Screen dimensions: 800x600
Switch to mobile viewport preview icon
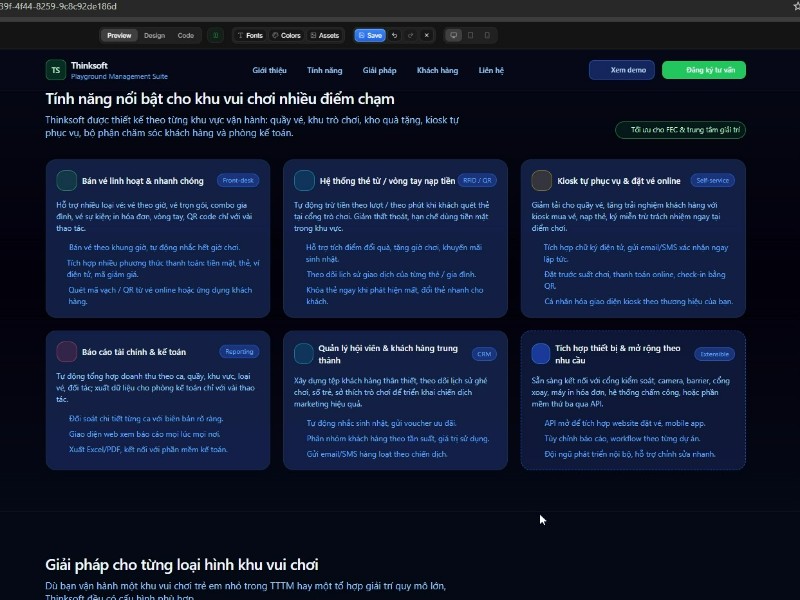[487, 35]
